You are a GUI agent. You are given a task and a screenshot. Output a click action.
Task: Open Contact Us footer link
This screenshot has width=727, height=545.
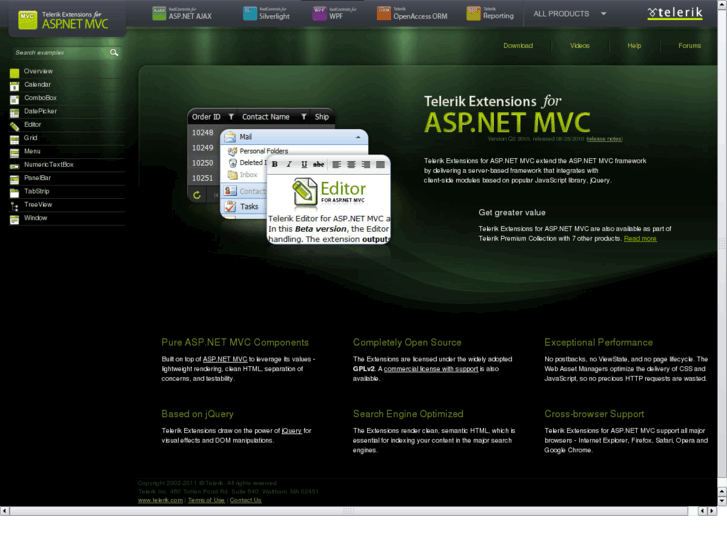[x=245, y=500]
